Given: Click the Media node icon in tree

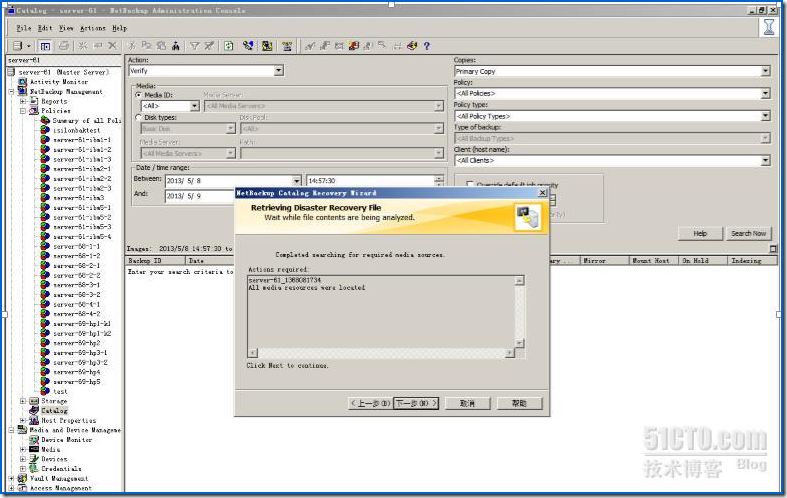Looking at the screenshot, I should pyautogui.click(x=34, y=449).
